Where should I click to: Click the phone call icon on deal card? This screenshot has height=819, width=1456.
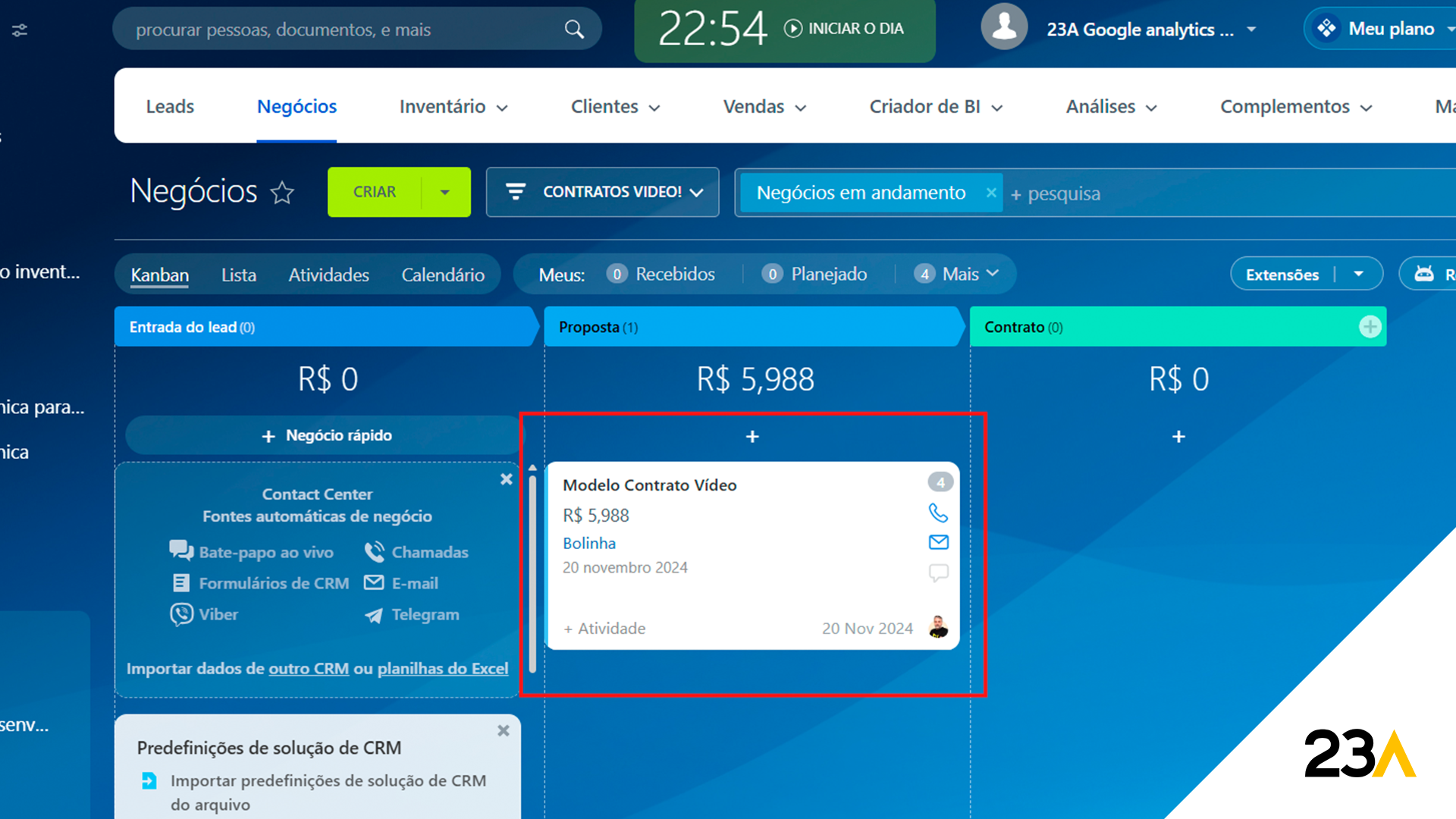pyautogui.click(x=938, y=513)
